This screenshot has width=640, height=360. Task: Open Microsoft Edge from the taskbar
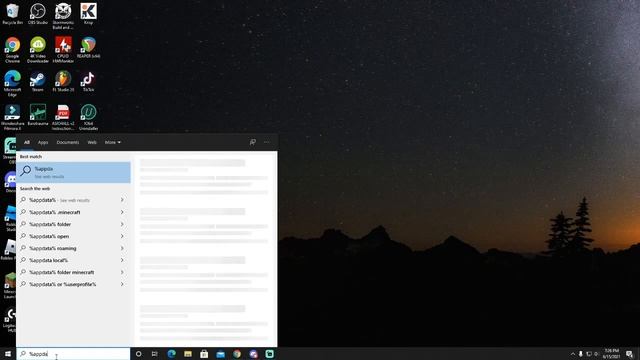click(x=171, y=354)
